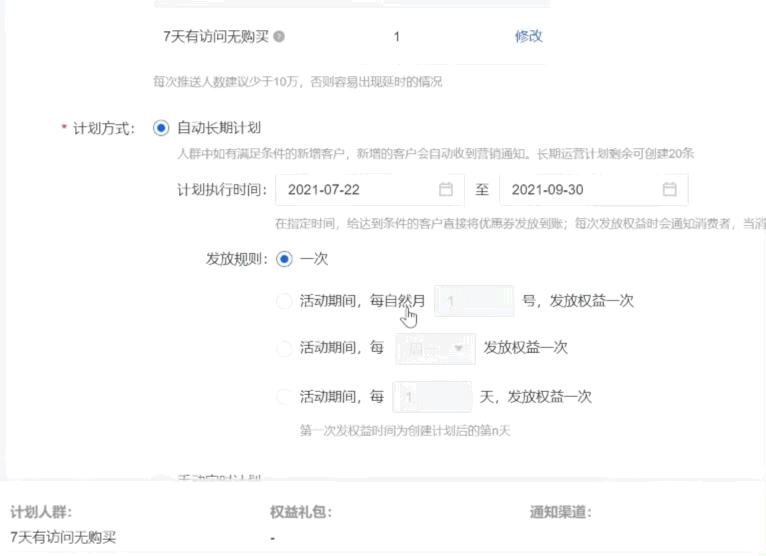This screenshot has width=766, height=556.
Task: Select 一次 distribution rule radio
Action: (x=284, y=258)
